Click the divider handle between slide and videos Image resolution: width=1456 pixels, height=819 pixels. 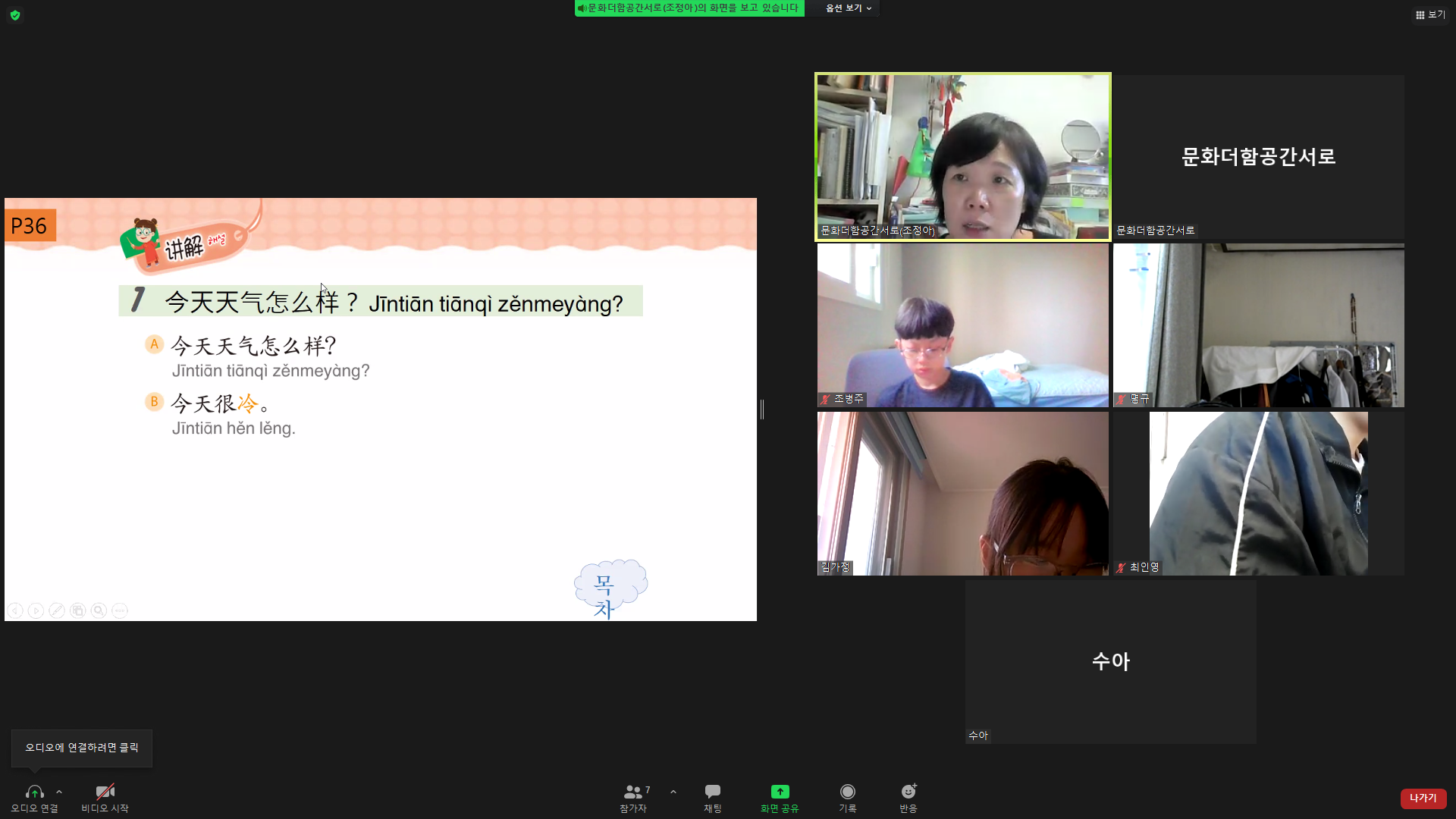pyautogui.click(x=762, y=409)
